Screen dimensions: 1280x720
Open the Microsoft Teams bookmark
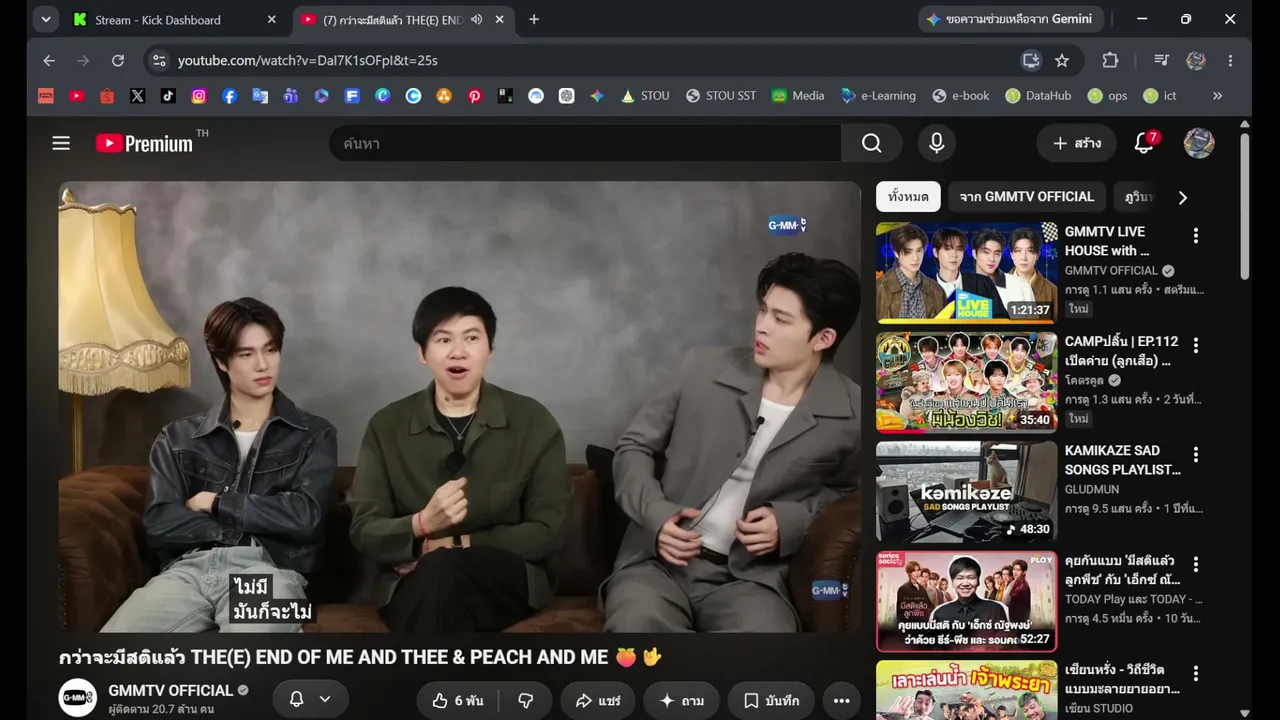pyautogui.click(x=290, y=96)
